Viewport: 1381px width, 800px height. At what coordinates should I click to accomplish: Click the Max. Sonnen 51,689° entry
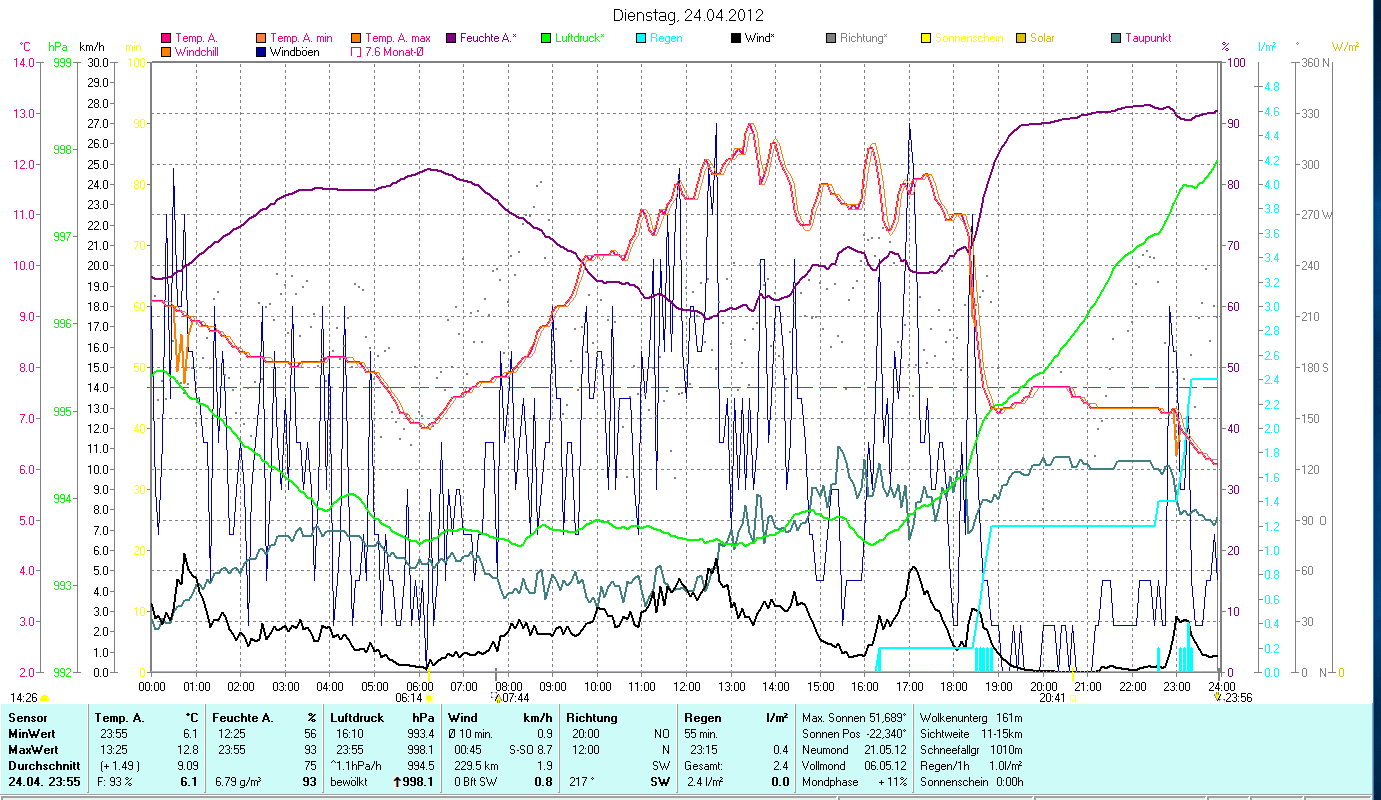[855, 718]
